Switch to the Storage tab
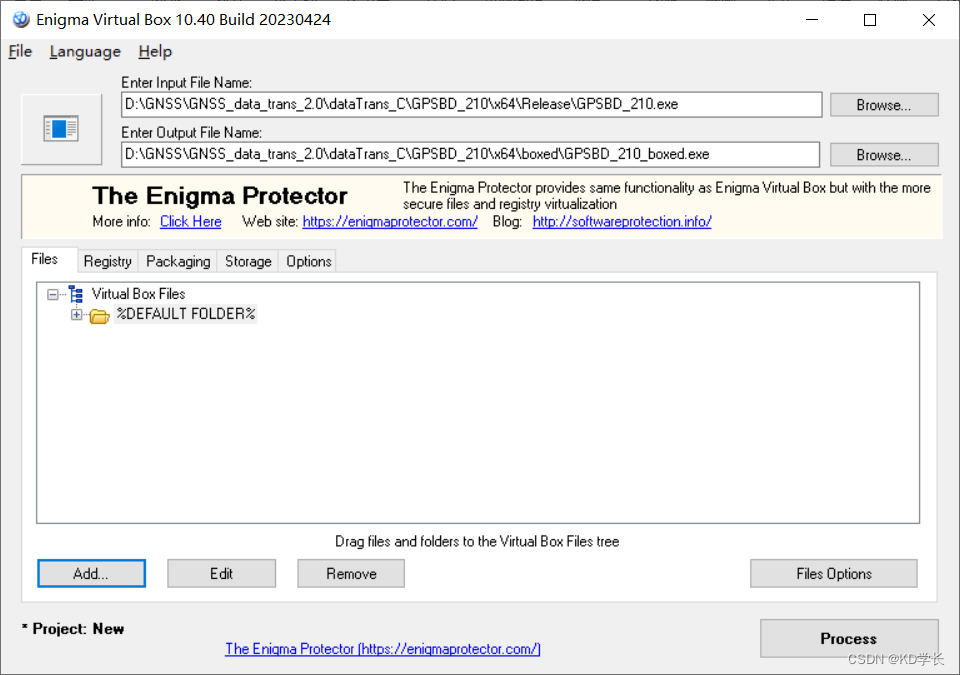Viewport: 960px width, 675px height. (247, 261)
